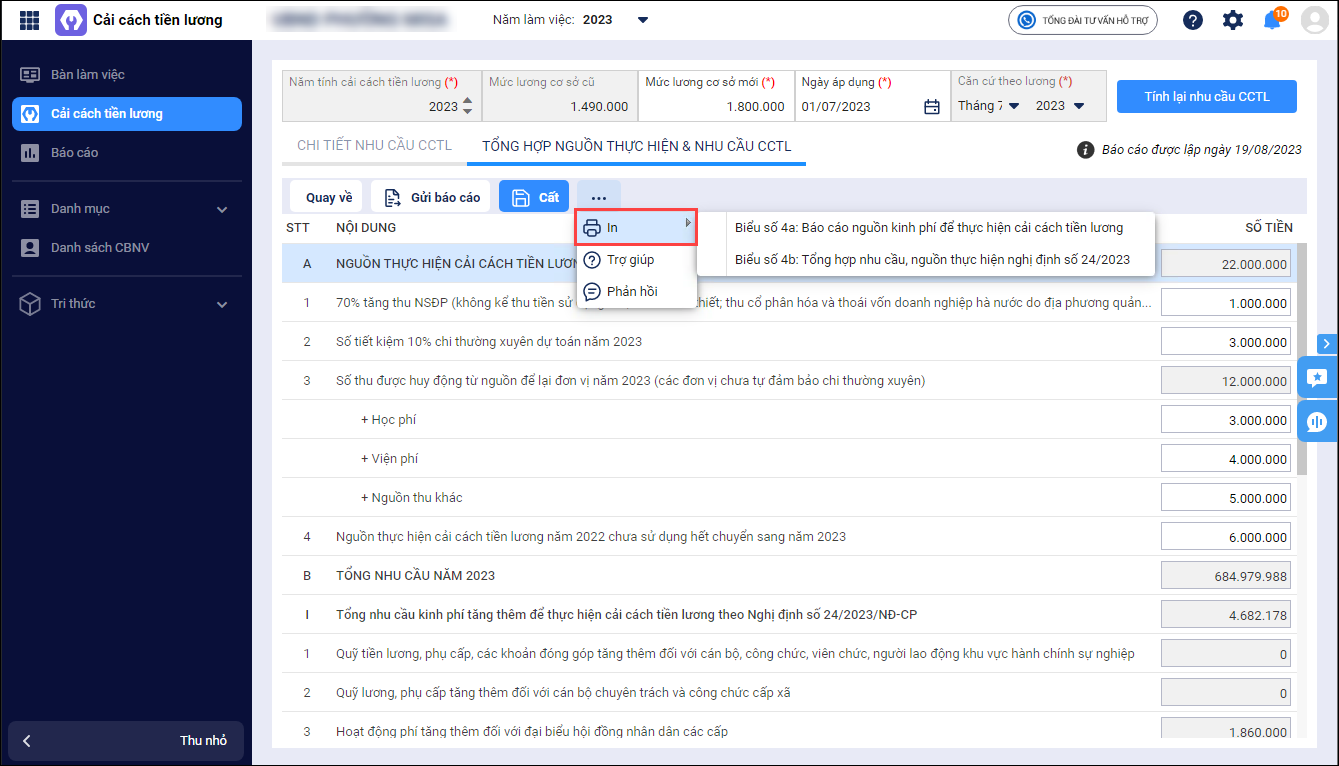Click the table vertical scrollbar
1339x766 pixels.
tap(1301, 358)
